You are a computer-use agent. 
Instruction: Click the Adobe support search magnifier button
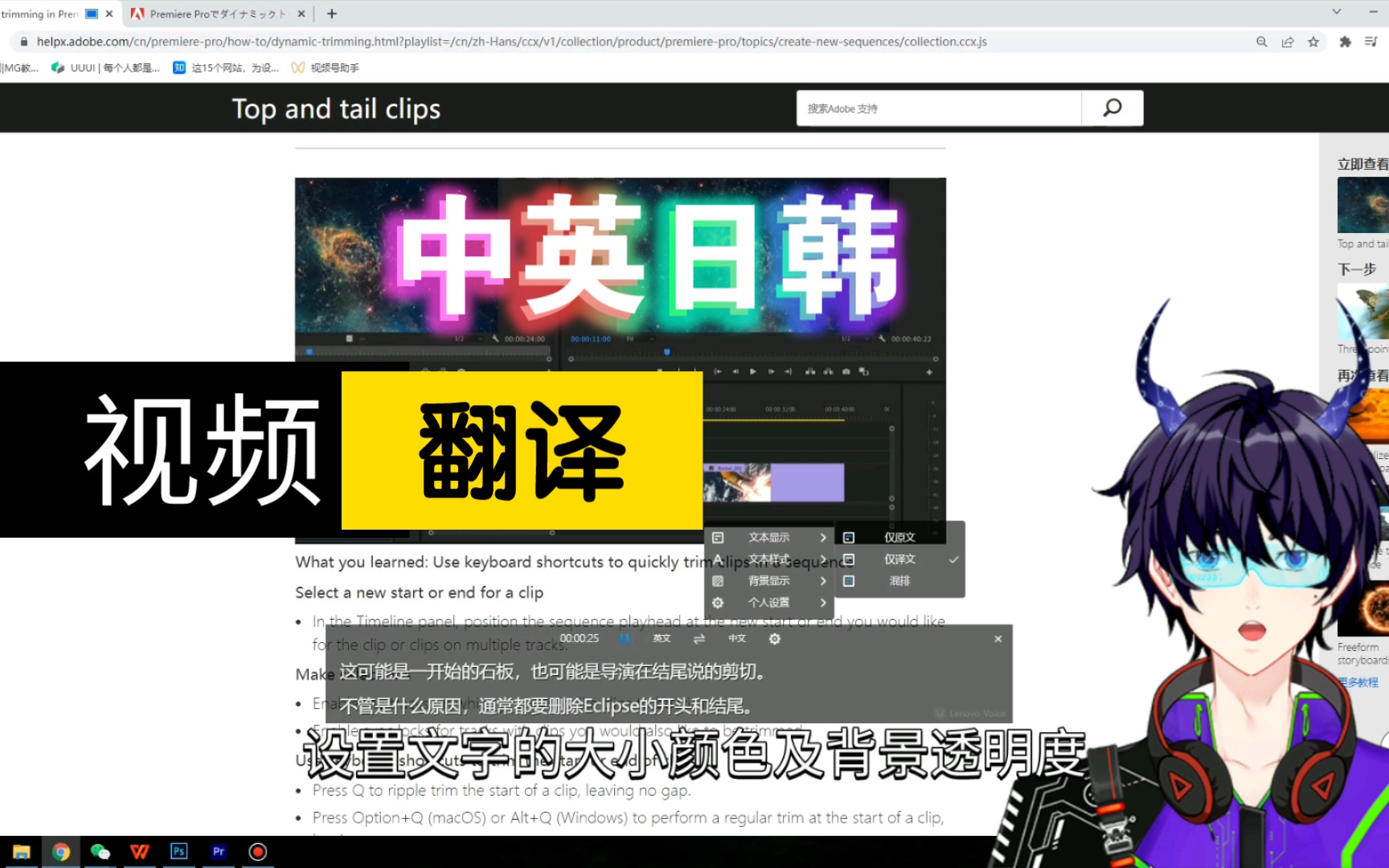click(x=1112, y=108)
